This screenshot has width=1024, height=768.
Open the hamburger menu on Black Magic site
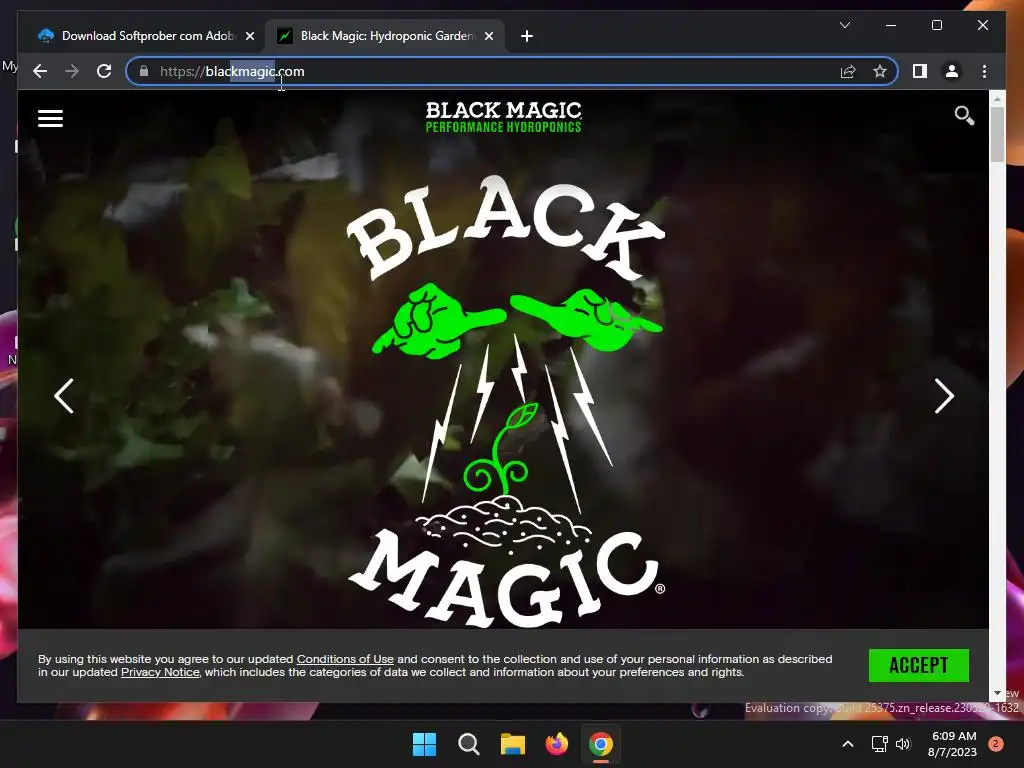click(50, 118)
